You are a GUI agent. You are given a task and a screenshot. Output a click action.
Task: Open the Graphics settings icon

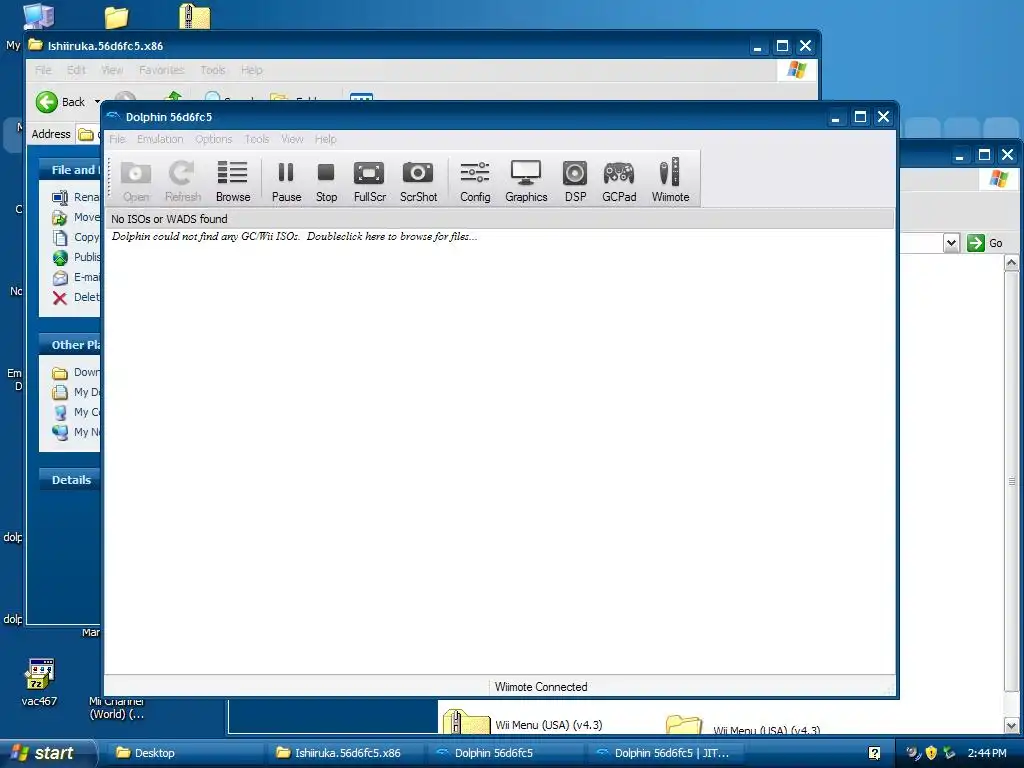click(526, 182)
